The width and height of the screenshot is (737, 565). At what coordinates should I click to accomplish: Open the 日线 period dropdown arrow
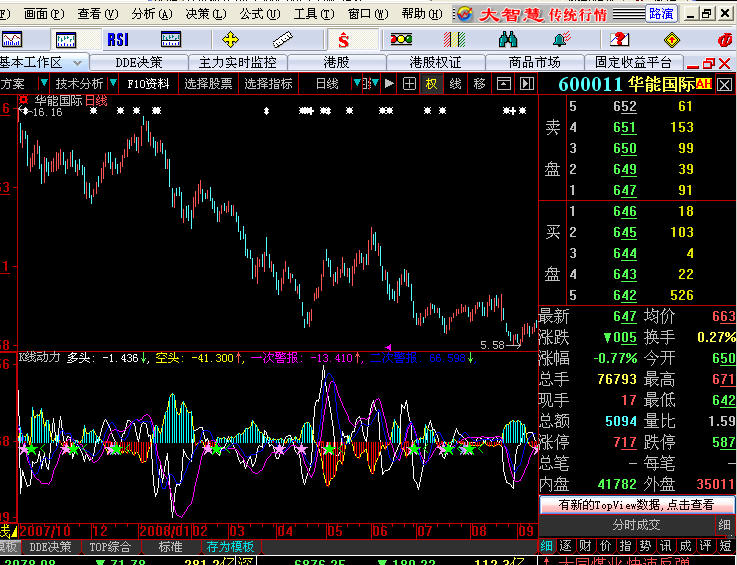pyautogui.click(x=357, y=83)
